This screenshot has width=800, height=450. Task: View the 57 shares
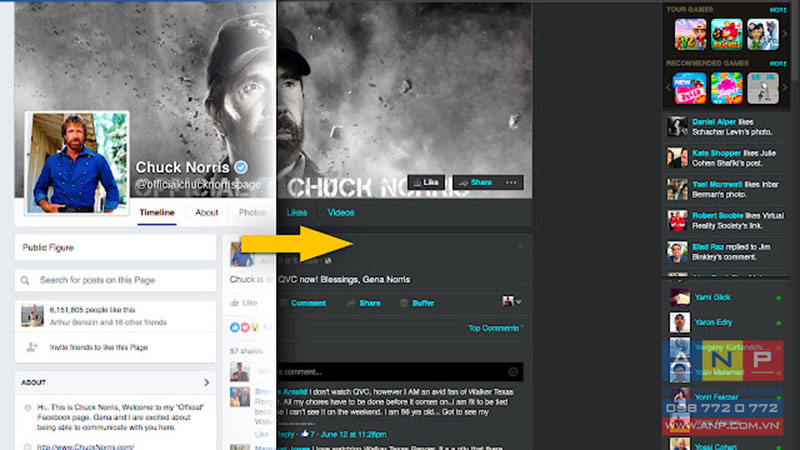pos(246,351)
